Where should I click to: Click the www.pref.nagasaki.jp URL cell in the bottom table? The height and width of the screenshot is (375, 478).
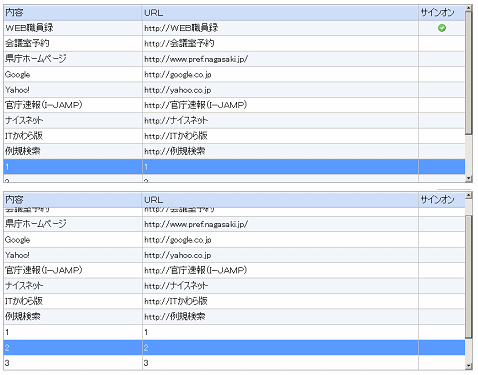pyautogui.click(x=280, y=224)
